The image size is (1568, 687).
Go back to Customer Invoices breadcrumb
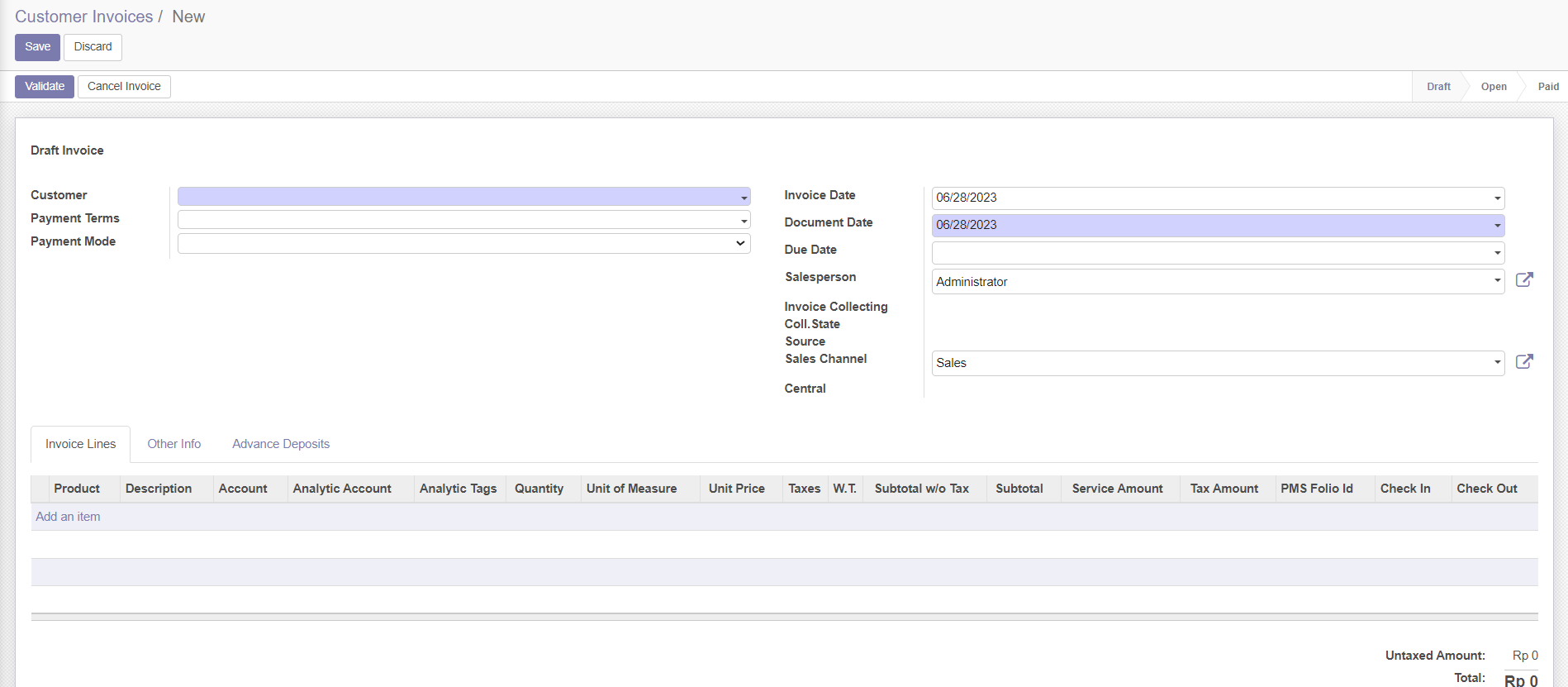point(84,17)
